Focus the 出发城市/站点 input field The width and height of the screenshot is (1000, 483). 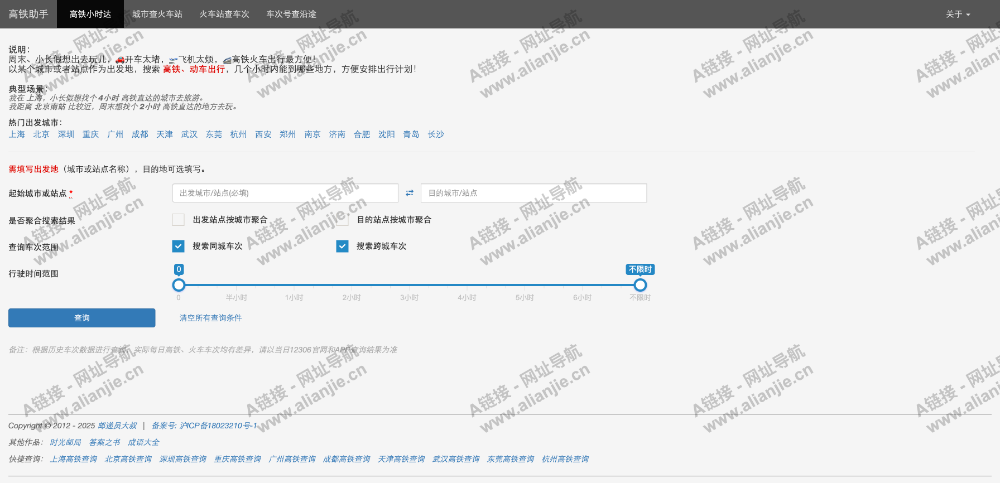(285, 193)
